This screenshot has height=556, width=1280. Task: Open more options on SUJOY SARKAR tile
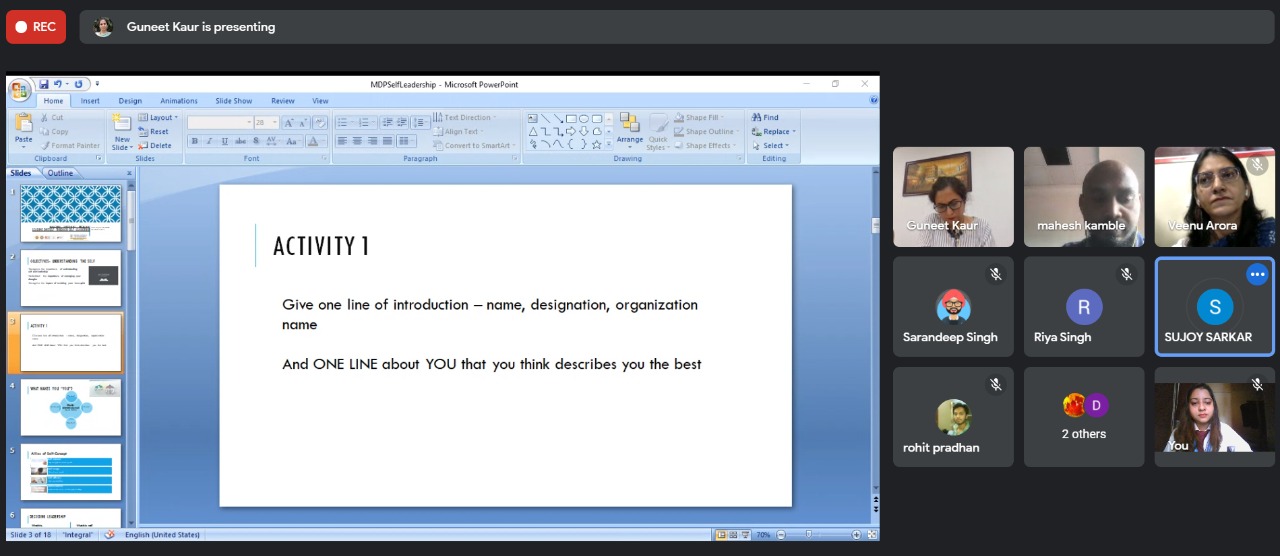pyautogui.click(x=1257, y=275)
